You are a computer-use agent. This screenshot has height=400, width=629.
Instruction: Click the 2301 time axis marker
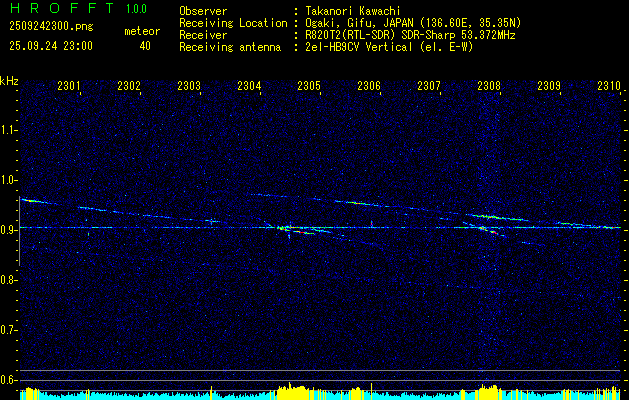pyautogui.click(x=69, y=86)
